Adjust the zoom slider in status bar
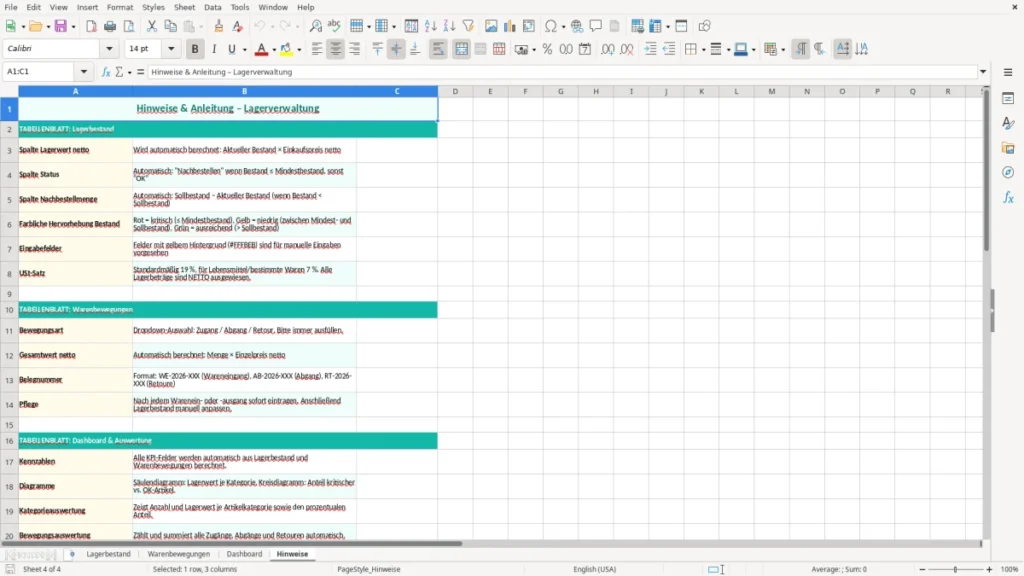1024x576 pixels. tap(955, 569)
